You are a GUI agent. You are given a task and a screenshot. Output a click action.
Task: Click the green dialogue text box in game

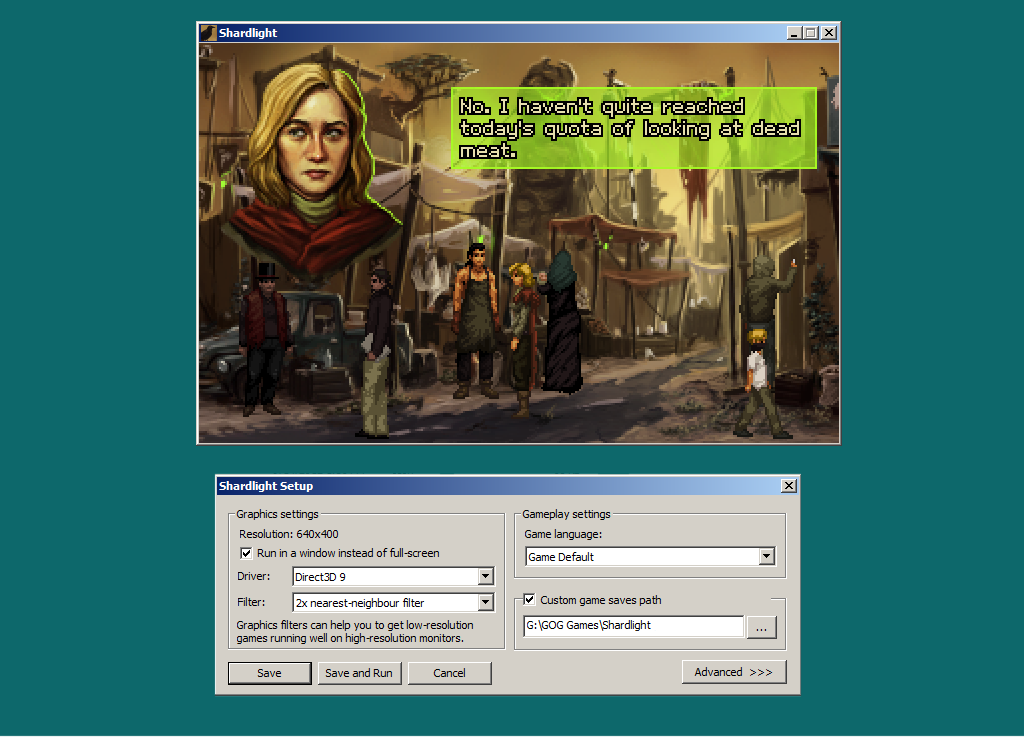(633, 128)
